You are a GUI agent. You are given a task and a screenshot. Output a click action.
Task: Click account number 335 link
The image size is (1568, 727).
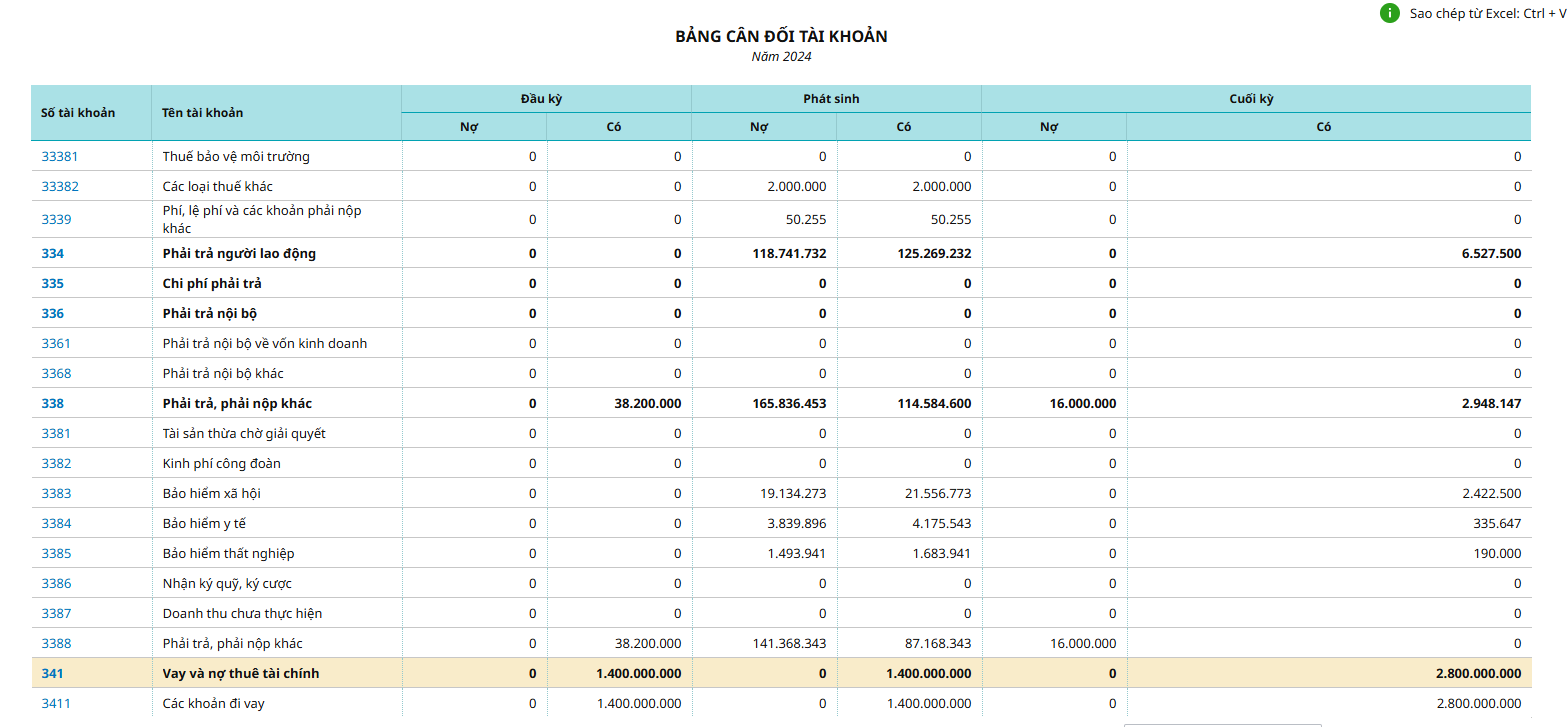click(52, 284)
